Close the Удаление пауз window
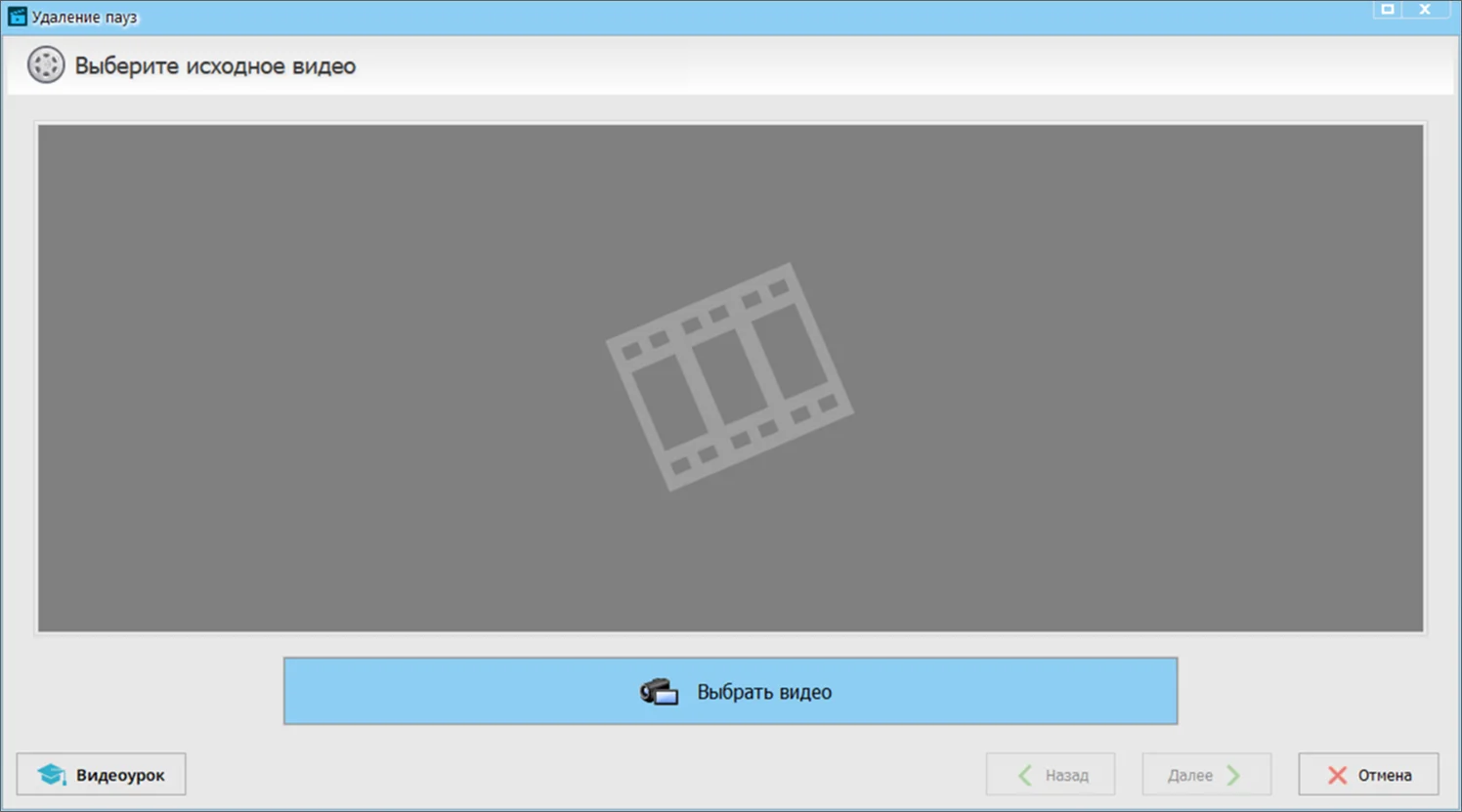This screenshot has width=1462, height=812. tap(1425, 10)
